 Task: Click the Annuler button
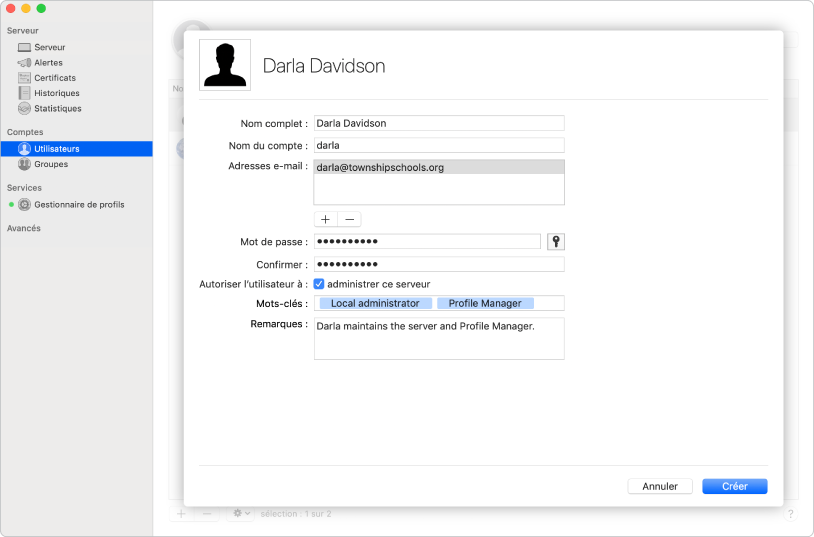660,486
